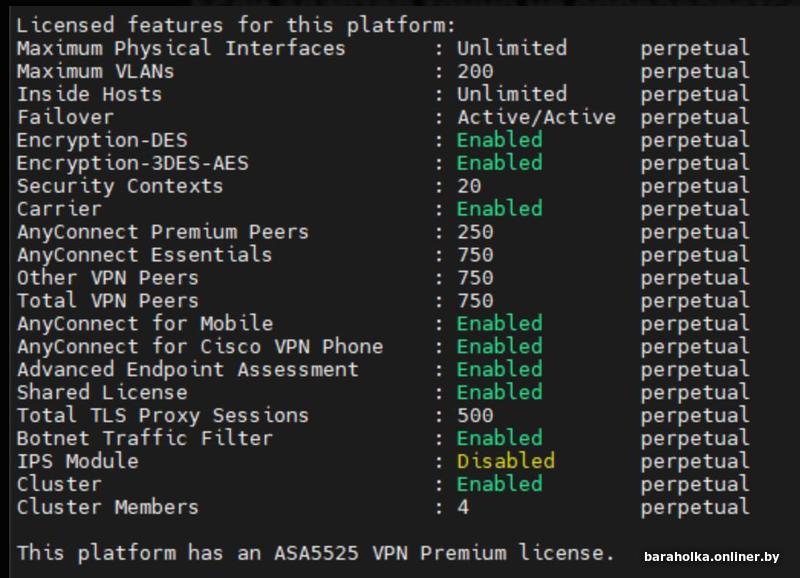
Task: Click the 'Active/Active' failover value
Action: click(x=536, y=117)
